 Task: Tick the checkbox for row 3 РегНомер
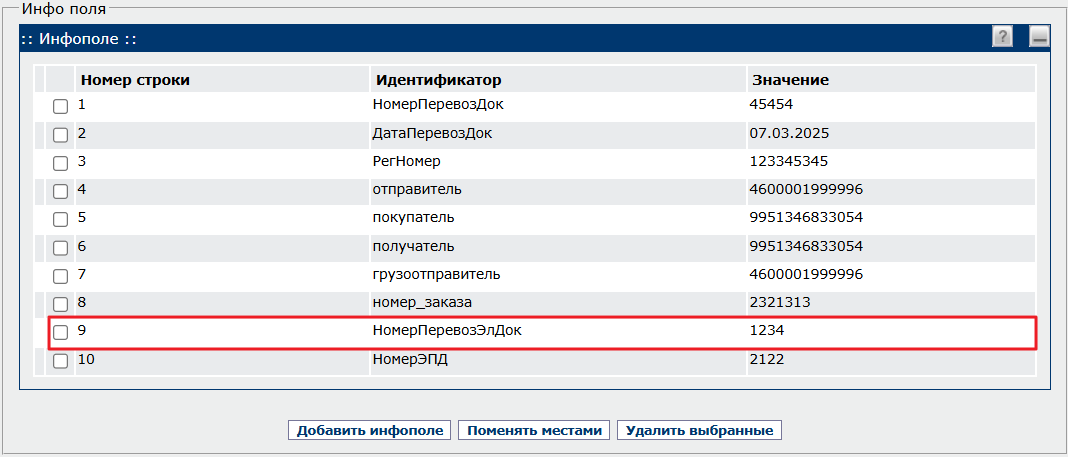pos(60,162)
